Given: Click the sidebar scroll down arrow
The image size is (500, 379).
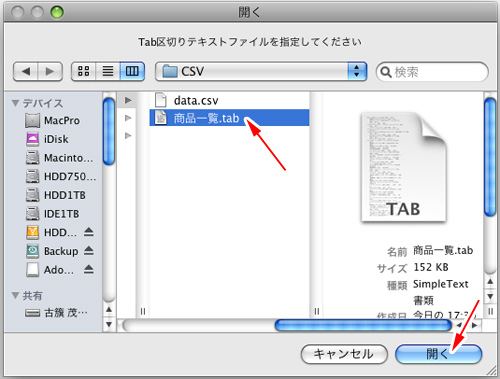Looking at the screenshot, I should (x=109, y=324).
